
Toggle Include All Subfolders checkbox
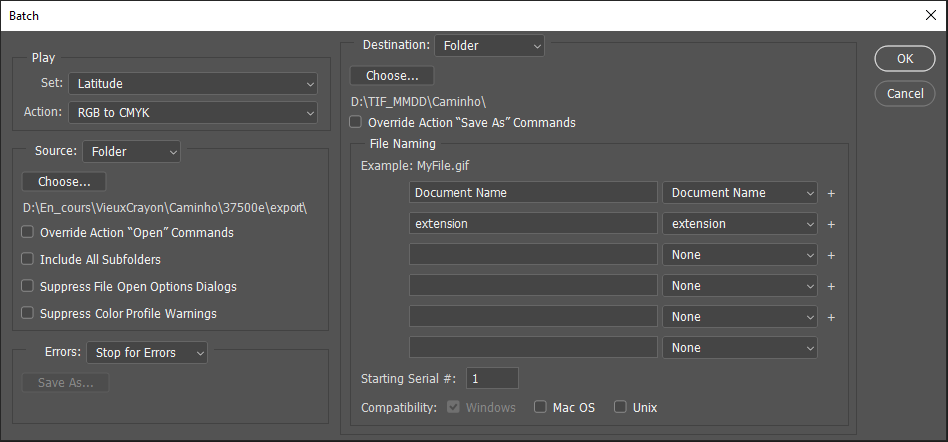28,260
